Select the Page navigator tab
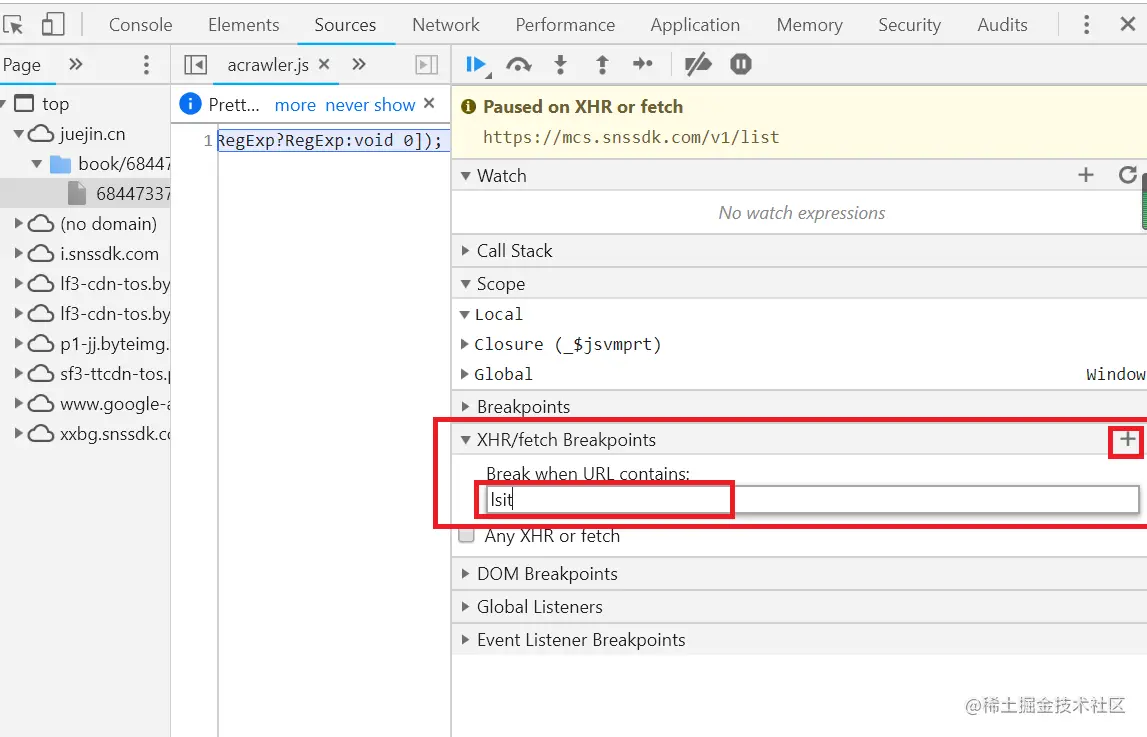The height and width of the screenshot is (737, 1147). [22, 65]
